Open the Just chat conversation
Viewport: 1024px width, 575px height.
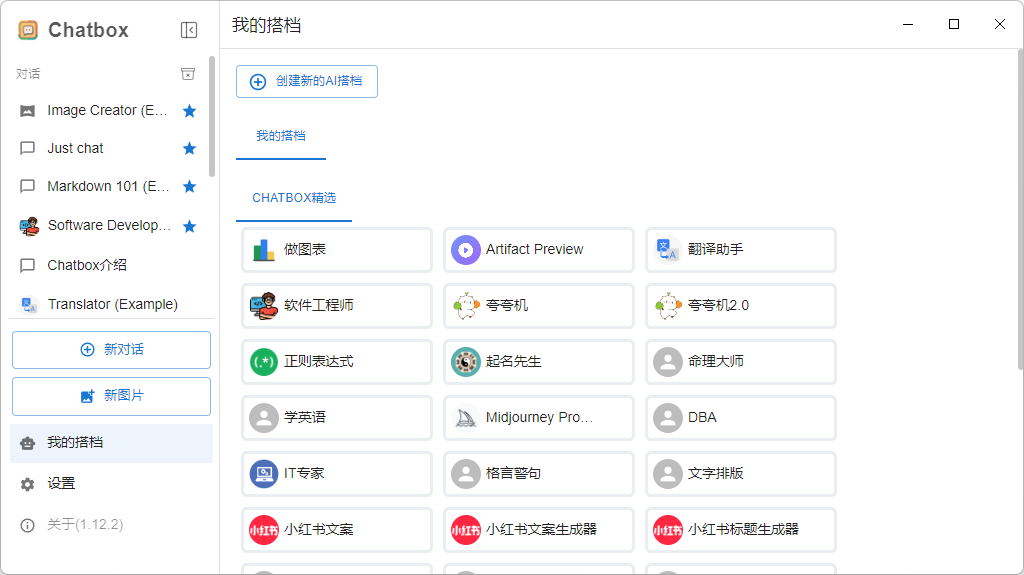click(x=108, y=148)
